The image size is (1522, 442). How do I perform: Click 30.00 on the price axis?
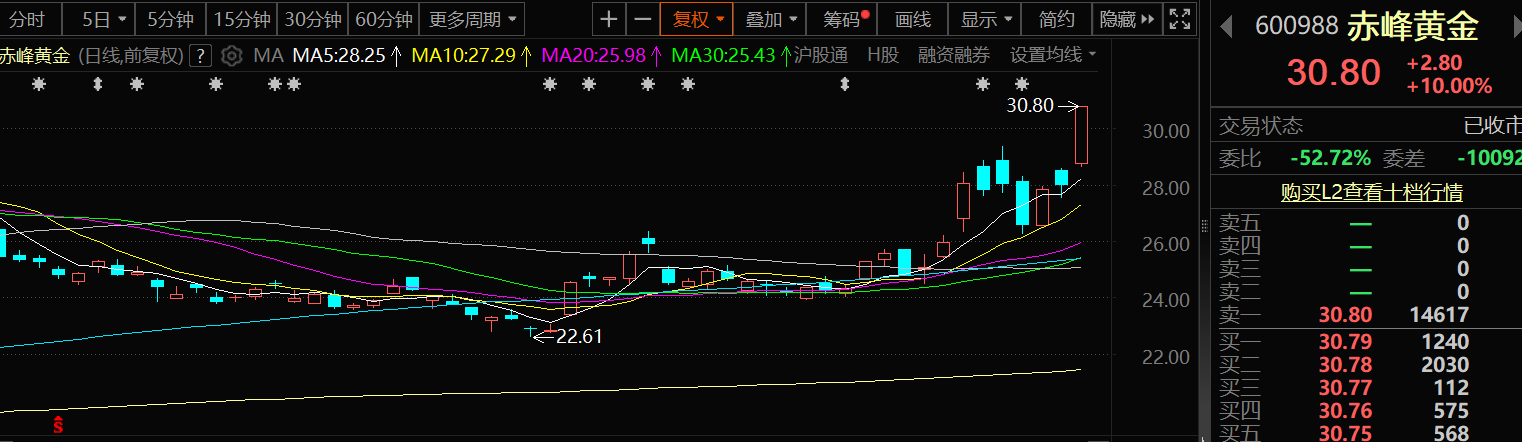pos(1165,131)
